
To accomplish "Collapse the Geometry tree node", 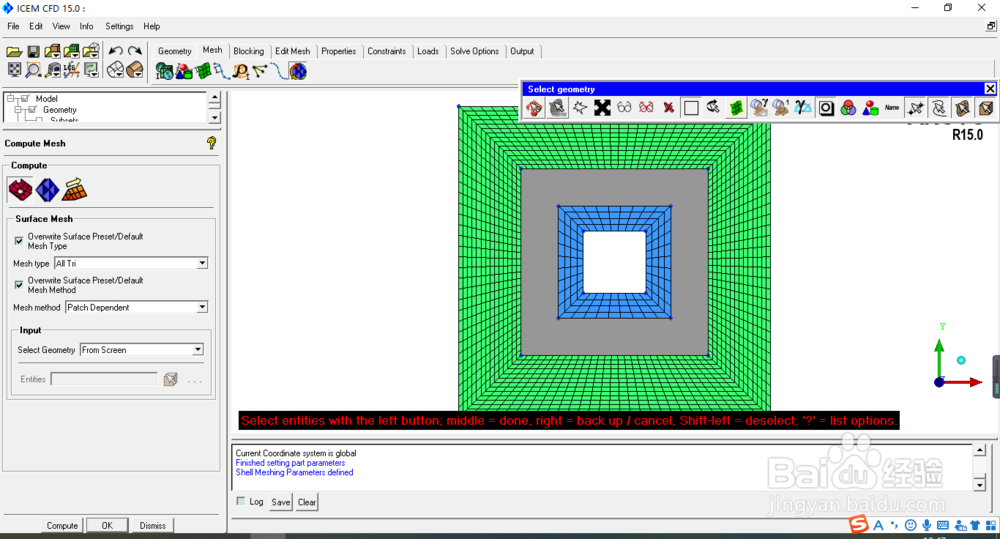I will pyautogui.click(x=18, y=110).
